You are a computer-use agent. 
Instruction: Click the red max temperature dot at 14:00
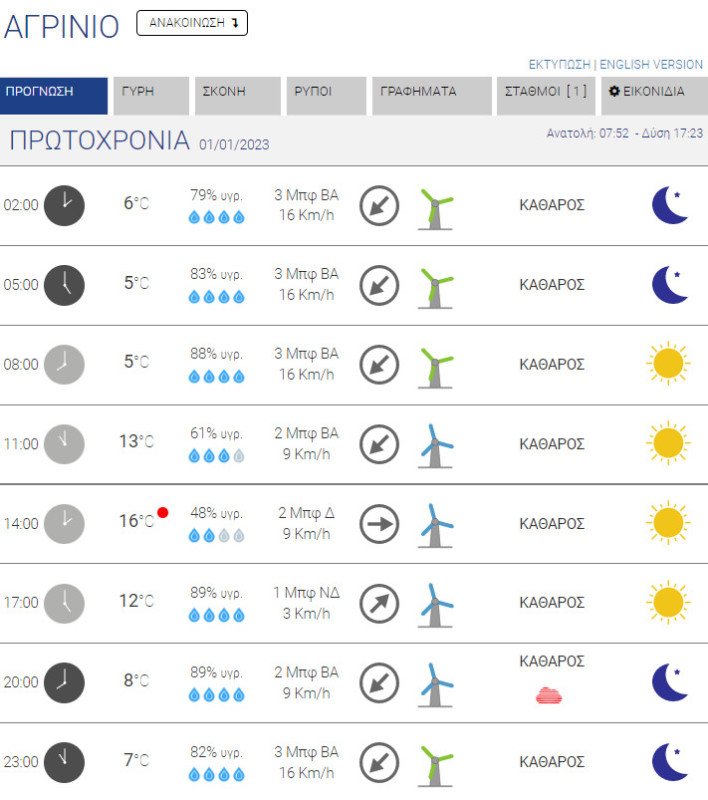tap(163, 513)
